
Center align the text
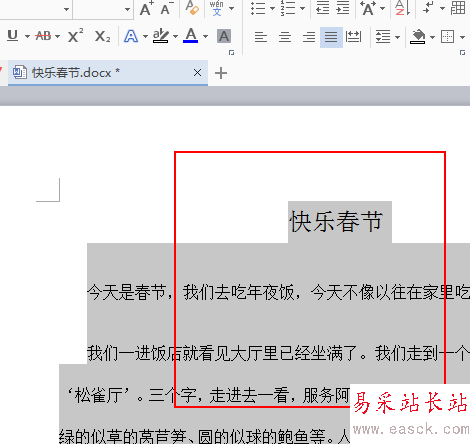[285, 37]
